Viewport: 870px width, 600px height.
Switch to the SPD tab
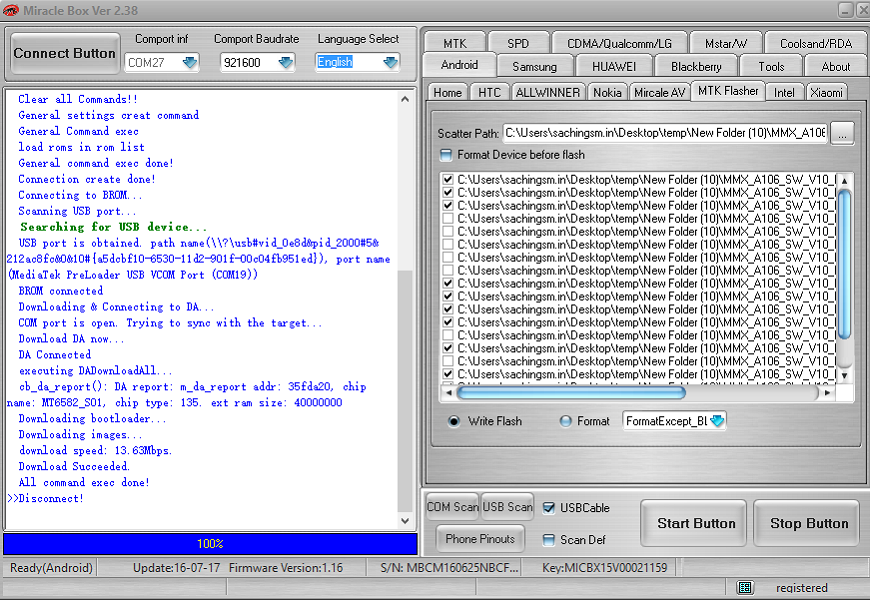pyautogui.click(x=518, y=43)
